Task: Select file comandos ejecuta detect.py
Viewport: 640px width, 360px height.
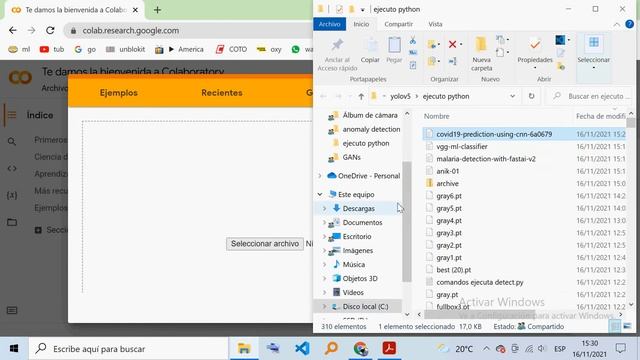Action: coord(480,282)
